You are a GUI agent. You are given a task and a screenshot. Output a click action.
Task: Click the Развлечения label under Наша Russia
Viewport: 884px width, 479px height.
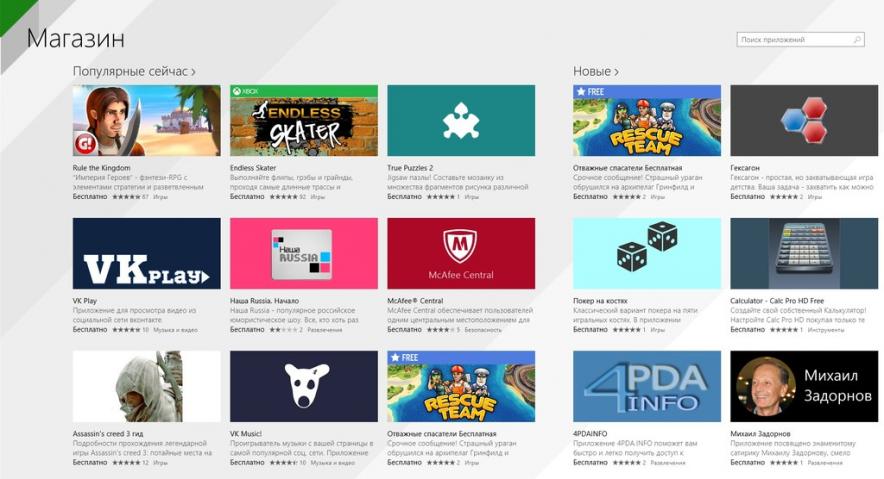324,330
